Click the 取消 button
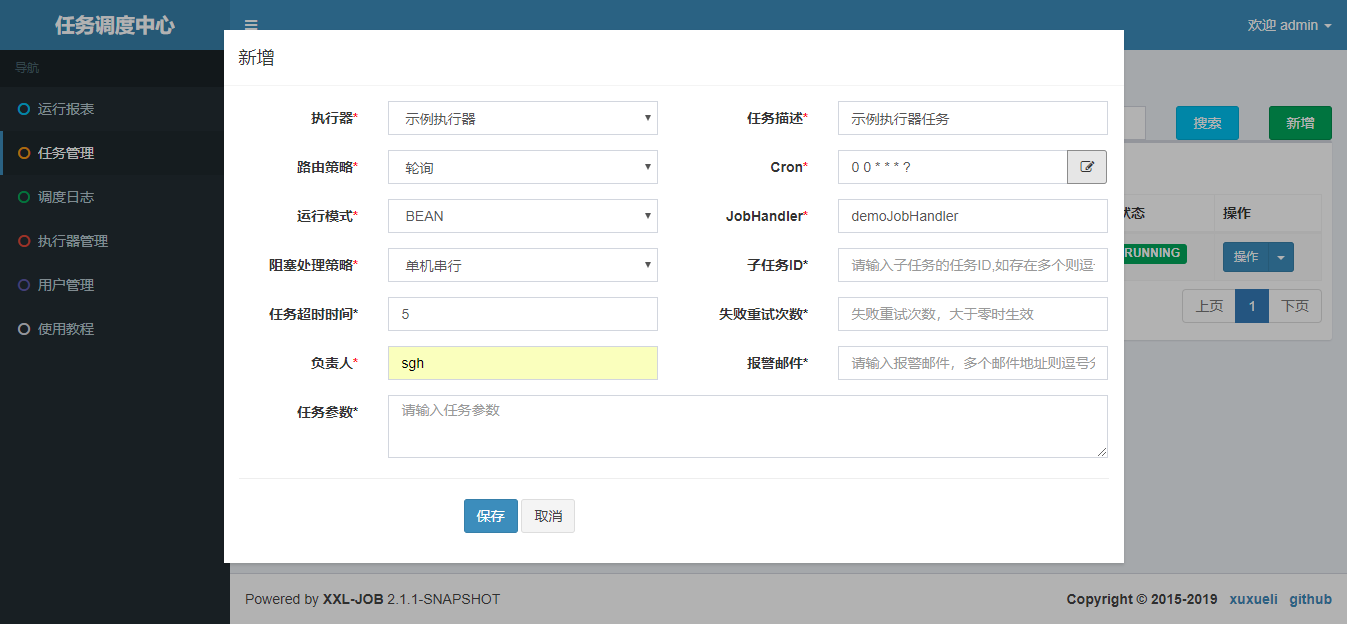The height and width of the screenshot is (624, 1347). click(548, 516)
